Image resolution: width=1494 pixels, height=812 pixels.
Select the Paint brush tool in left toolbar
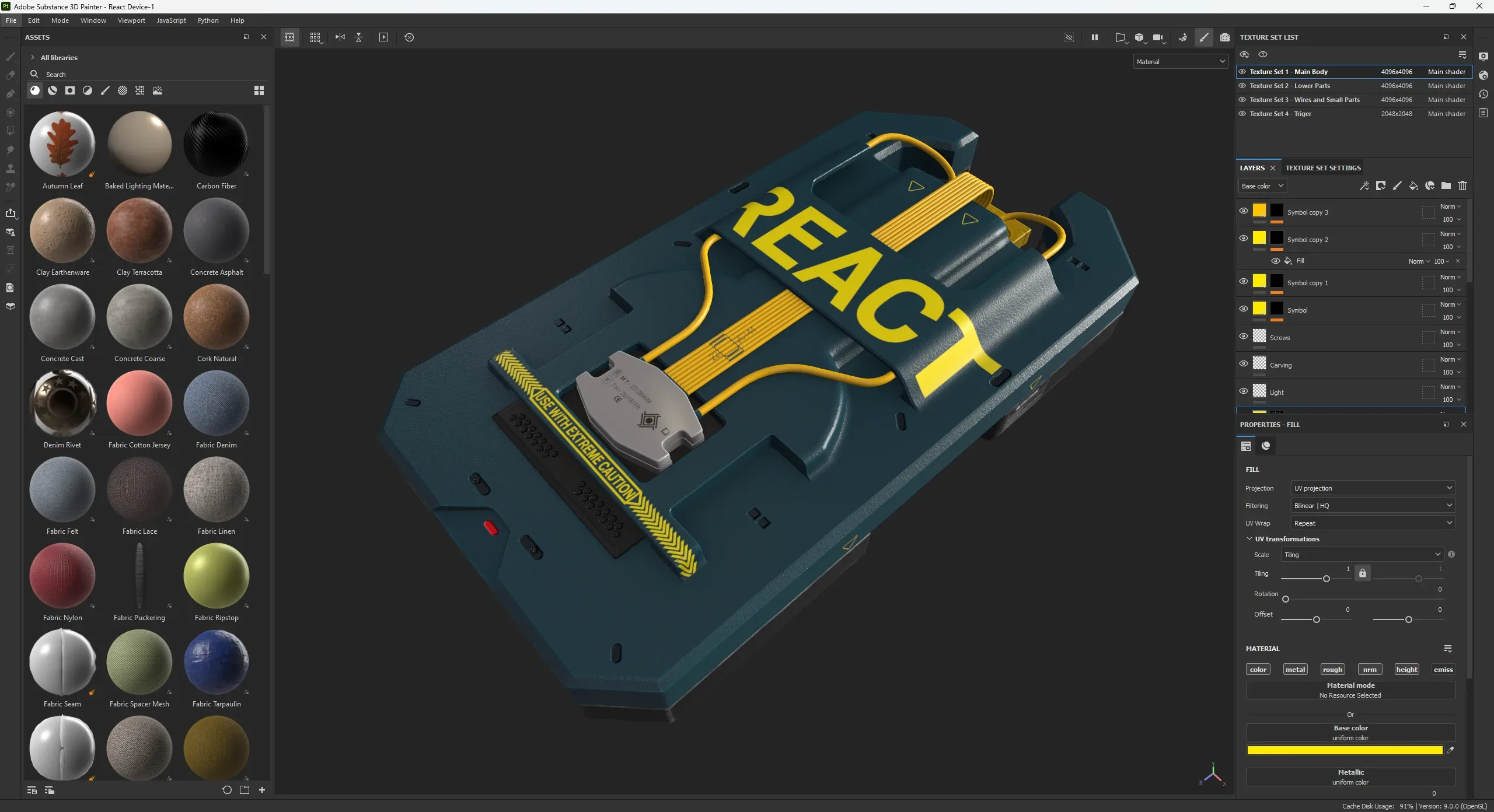[11, 57]
